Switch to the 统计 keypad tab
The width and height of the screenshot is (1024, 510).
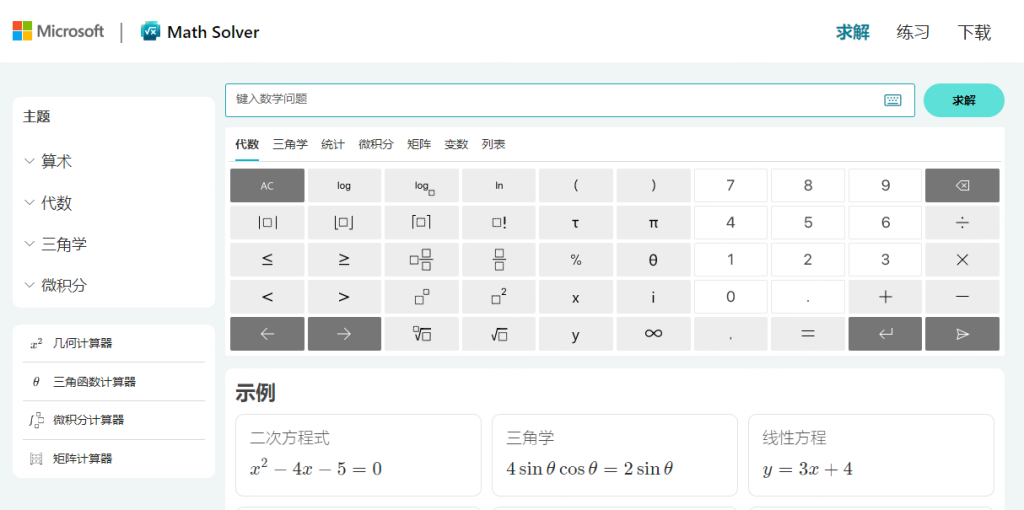[333, 145]
